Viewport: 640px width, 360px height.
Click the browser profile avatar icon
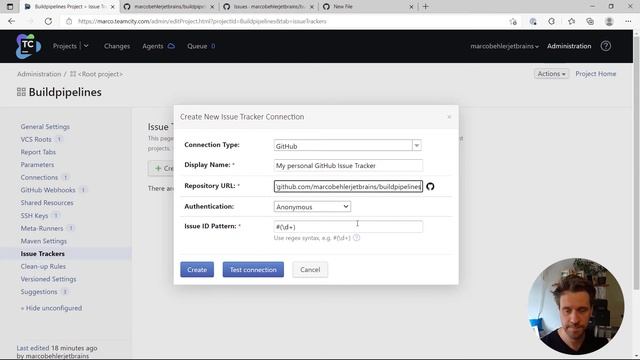pyautogui.click(x=609, y=21)
